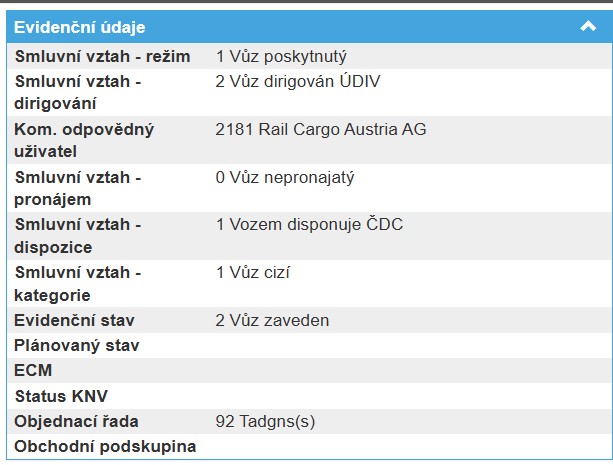The height and width of the screenshot is (465, 613).
Task: Click value 1 Vozem disponuje ČDC
Action: [309, 225]
